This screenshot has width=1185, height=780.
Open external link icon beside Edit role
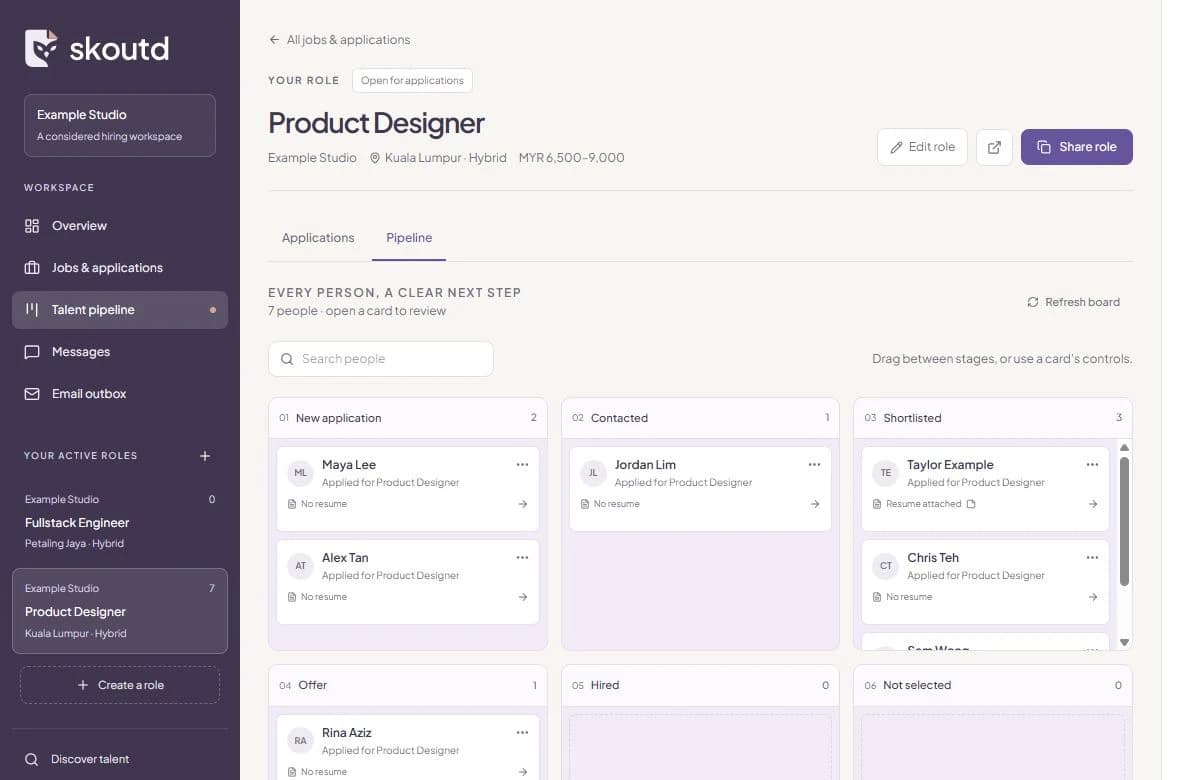pyautogui.click(x=994, y=147)
